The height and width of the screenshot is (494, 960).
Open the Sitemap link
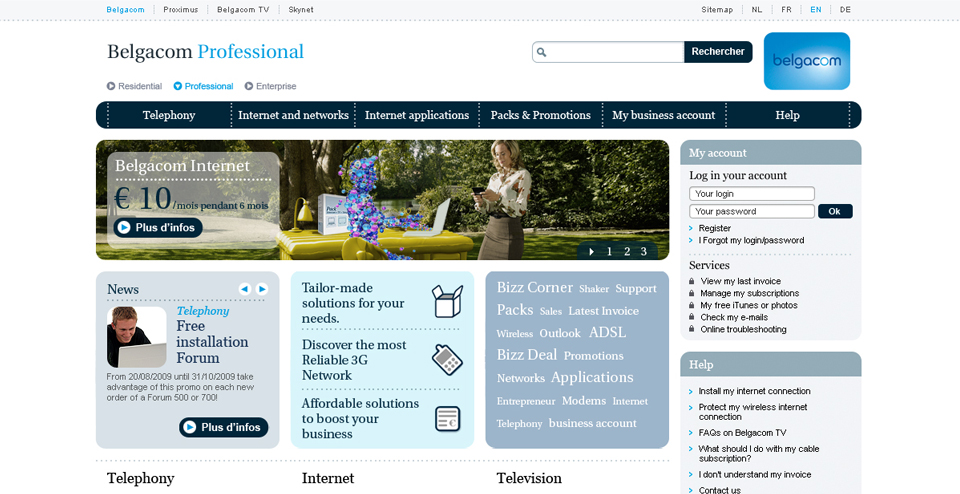pos(717,10)
